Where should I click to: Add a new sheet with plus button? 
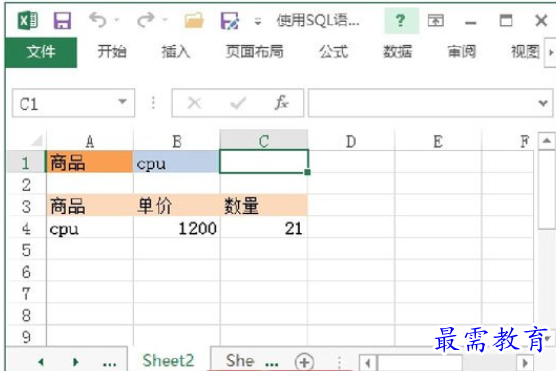(304, 362)
